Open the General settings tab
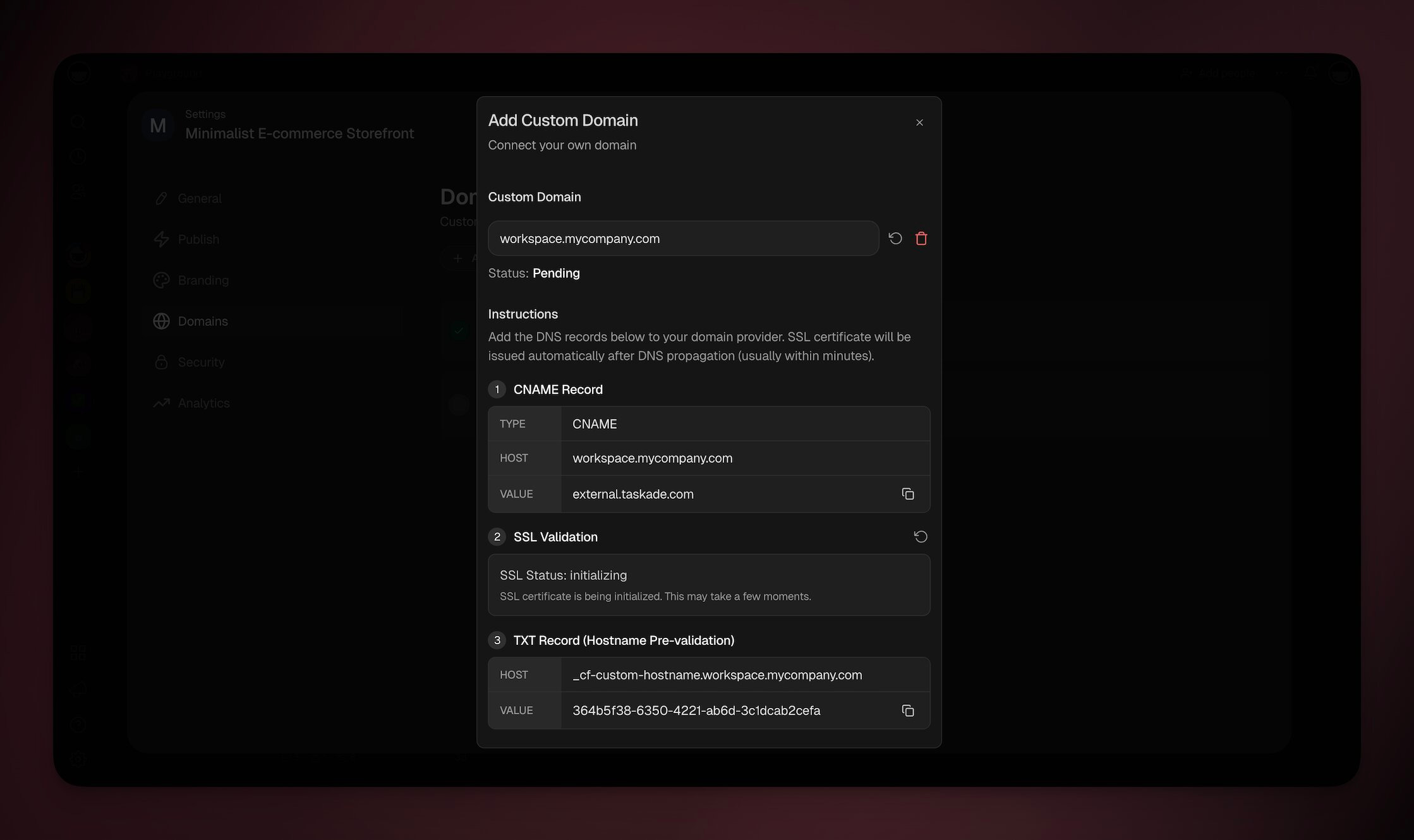The image size is (1414, 840). 199,198
